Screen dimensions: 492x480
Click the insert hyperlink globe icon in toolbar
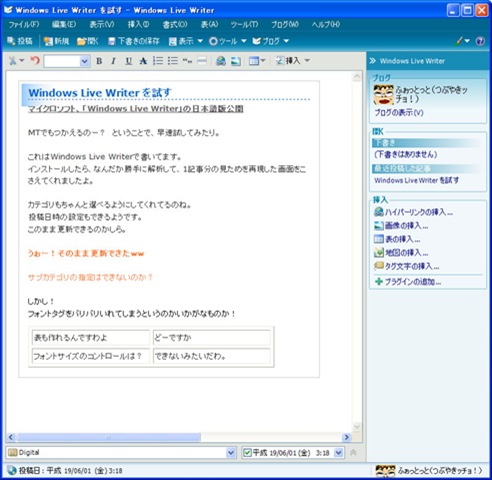221,61
